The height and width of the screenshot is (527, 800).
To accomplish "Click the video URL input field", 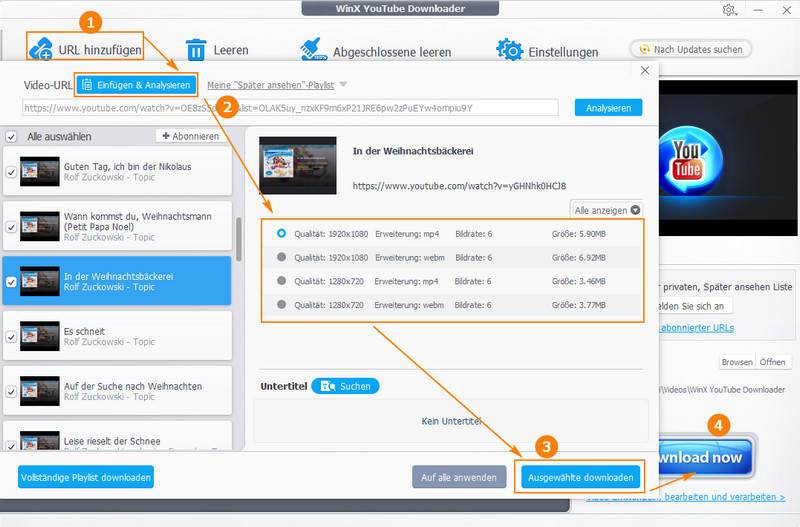I will 290,108.
